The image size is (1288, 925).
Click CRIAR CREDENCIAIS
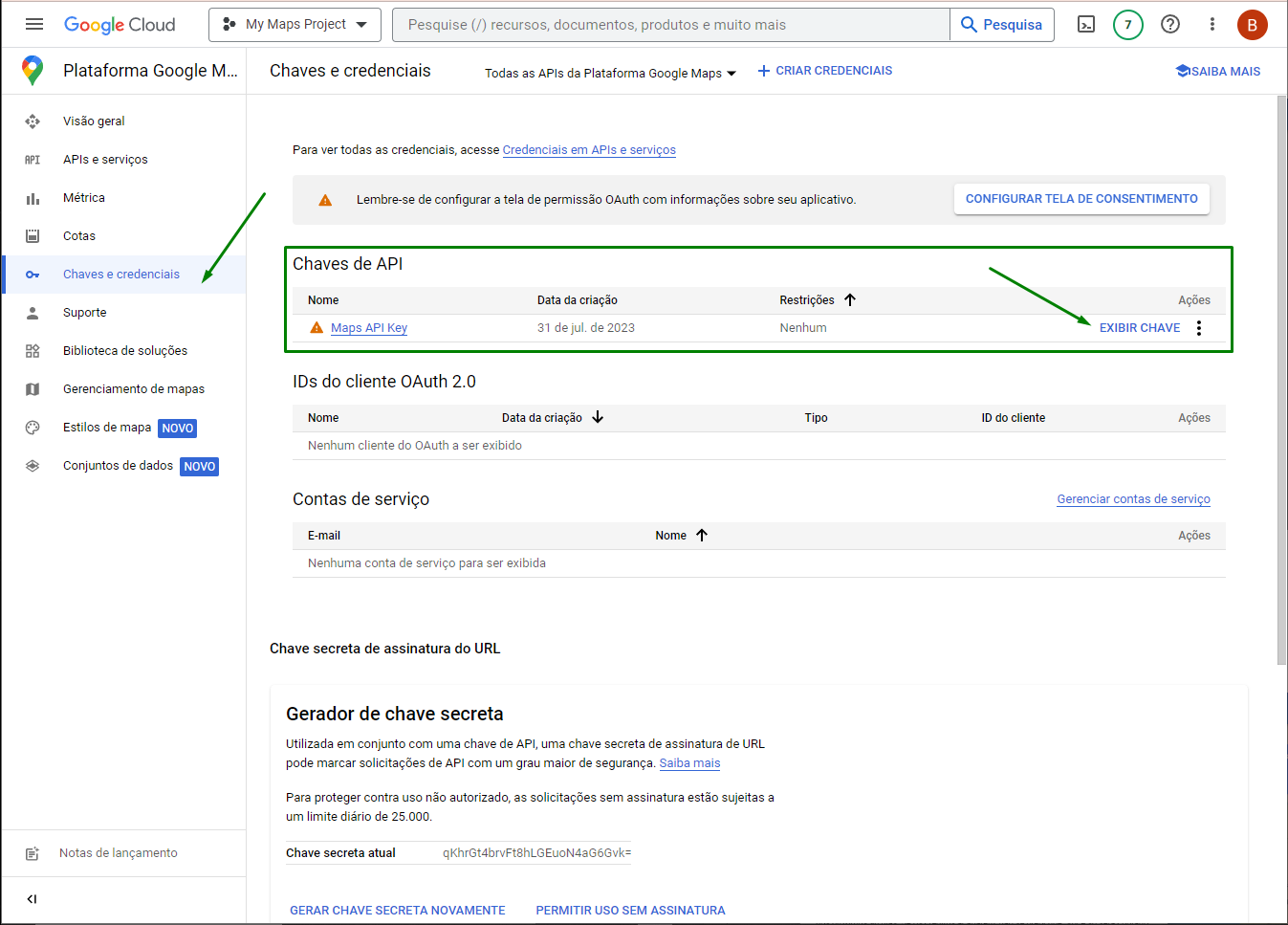point(825,71)
